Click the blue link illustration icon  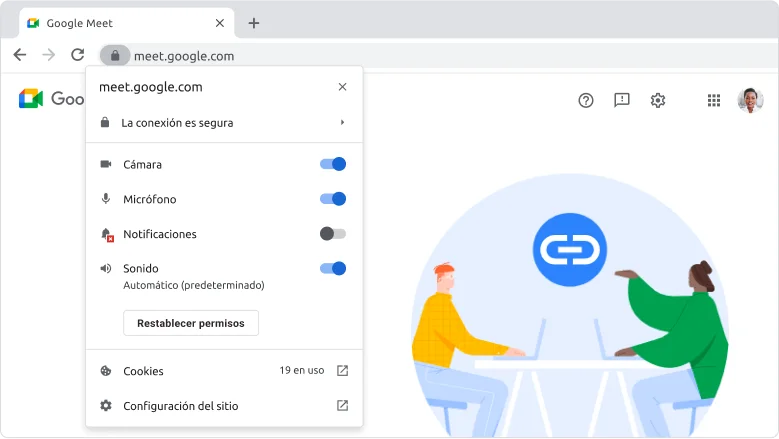(x=570, y=250)
